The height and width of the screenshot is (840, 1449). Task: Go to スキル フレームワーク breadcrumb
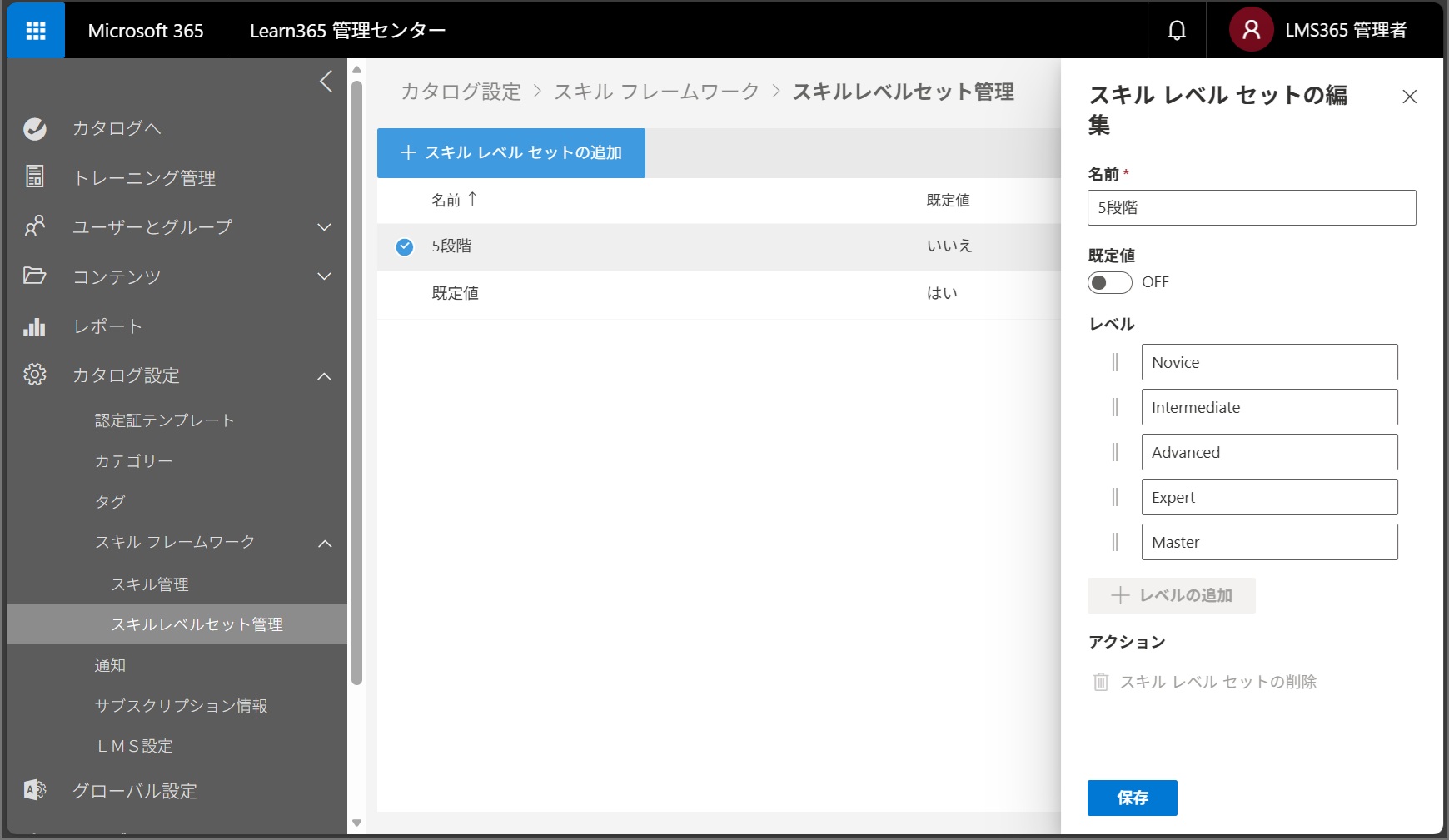656,92
